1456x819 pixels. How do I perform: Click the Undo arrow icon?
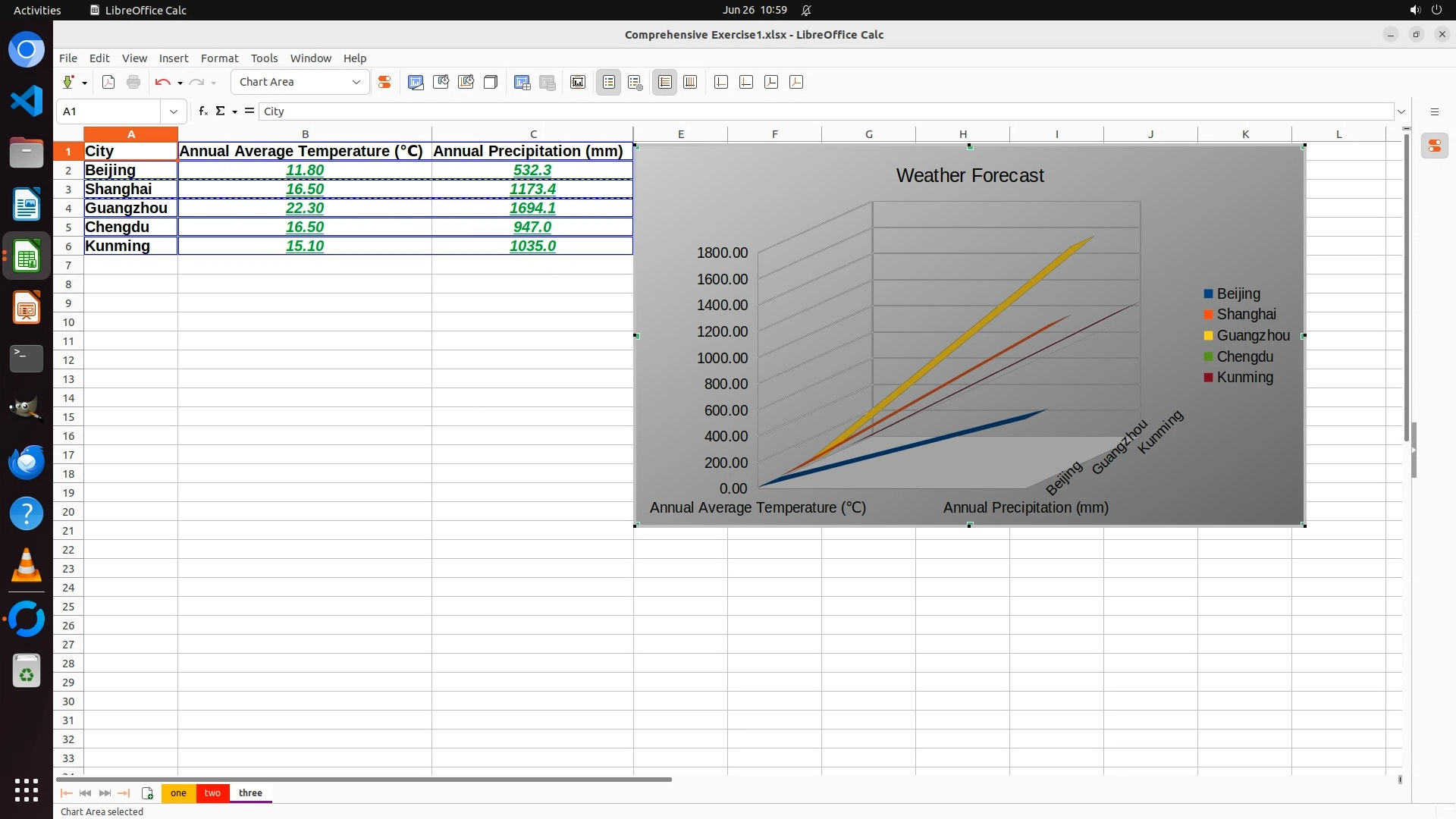click(x=162, y=82)
